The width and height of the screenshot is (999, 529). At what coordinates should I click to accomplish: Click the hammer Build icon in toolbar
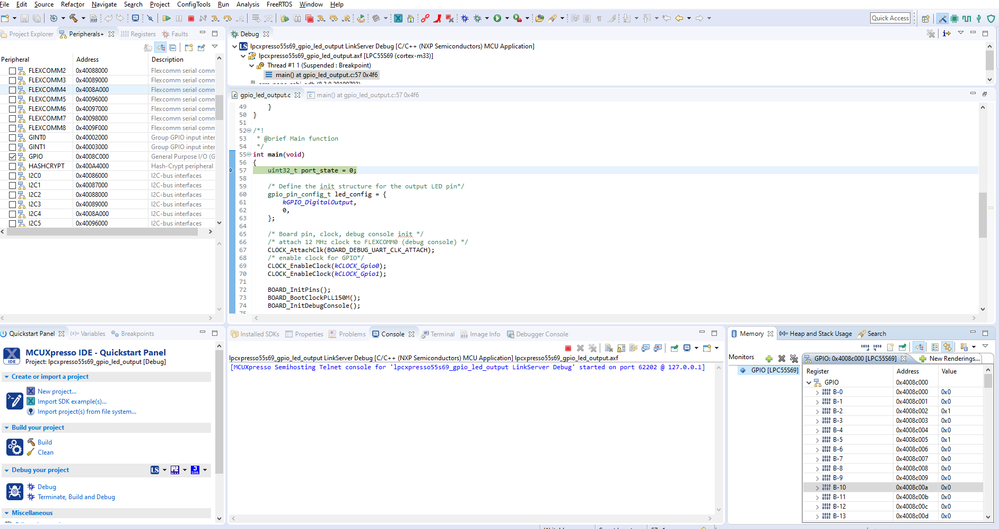pyautogui.click(x=73, y=18)
